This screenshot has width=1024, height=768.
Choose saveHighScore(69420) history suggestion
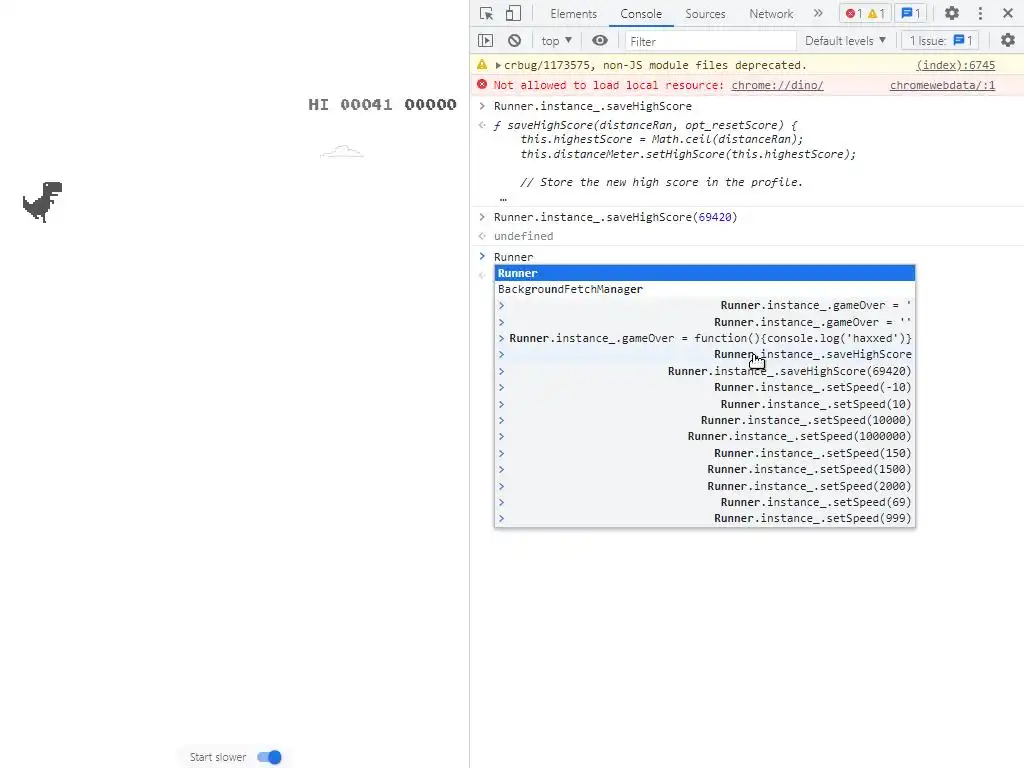[x=705, y=371]
